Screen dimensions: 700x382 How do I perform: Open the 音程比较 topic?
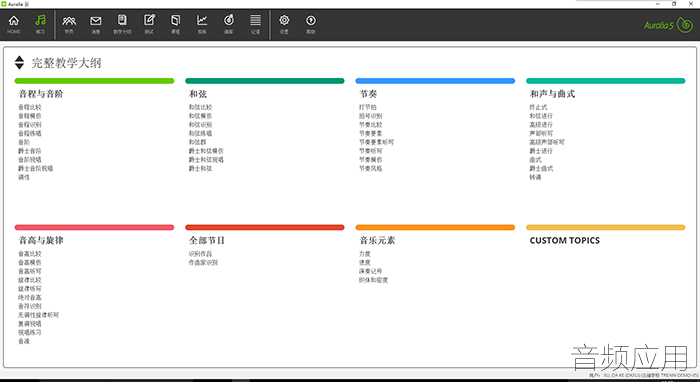point(29,107)
